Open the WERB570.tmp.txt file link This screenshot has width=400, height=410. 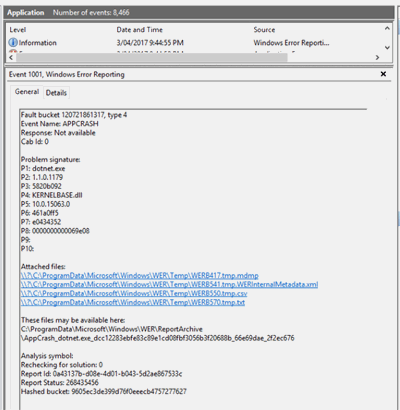tap(133, 303)
